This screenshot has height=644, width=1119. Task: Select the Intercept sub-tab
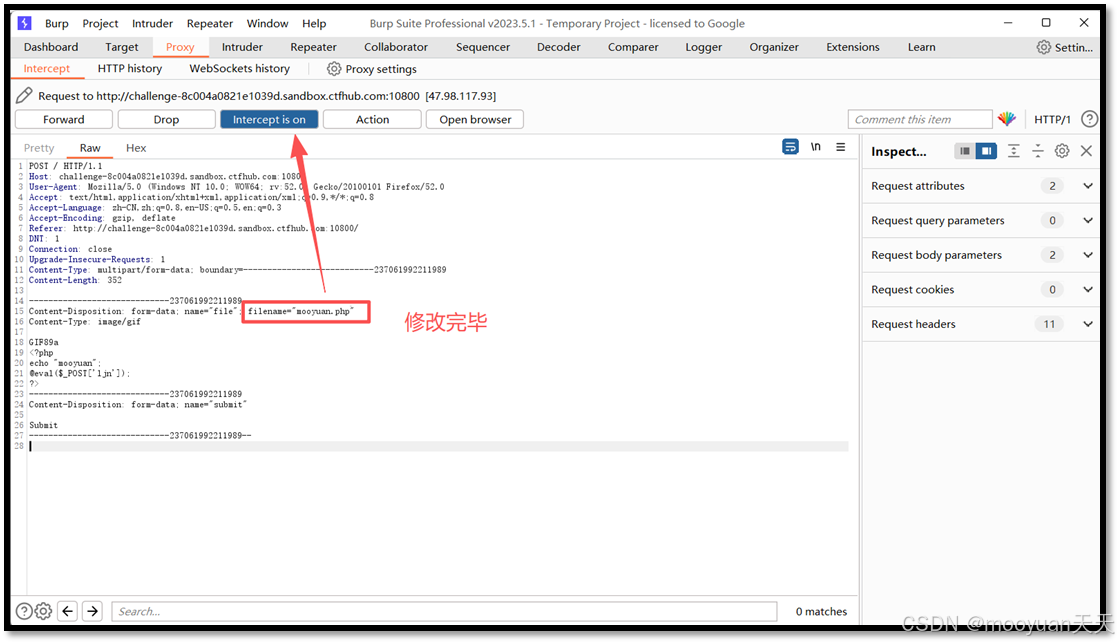pos(47,69)
